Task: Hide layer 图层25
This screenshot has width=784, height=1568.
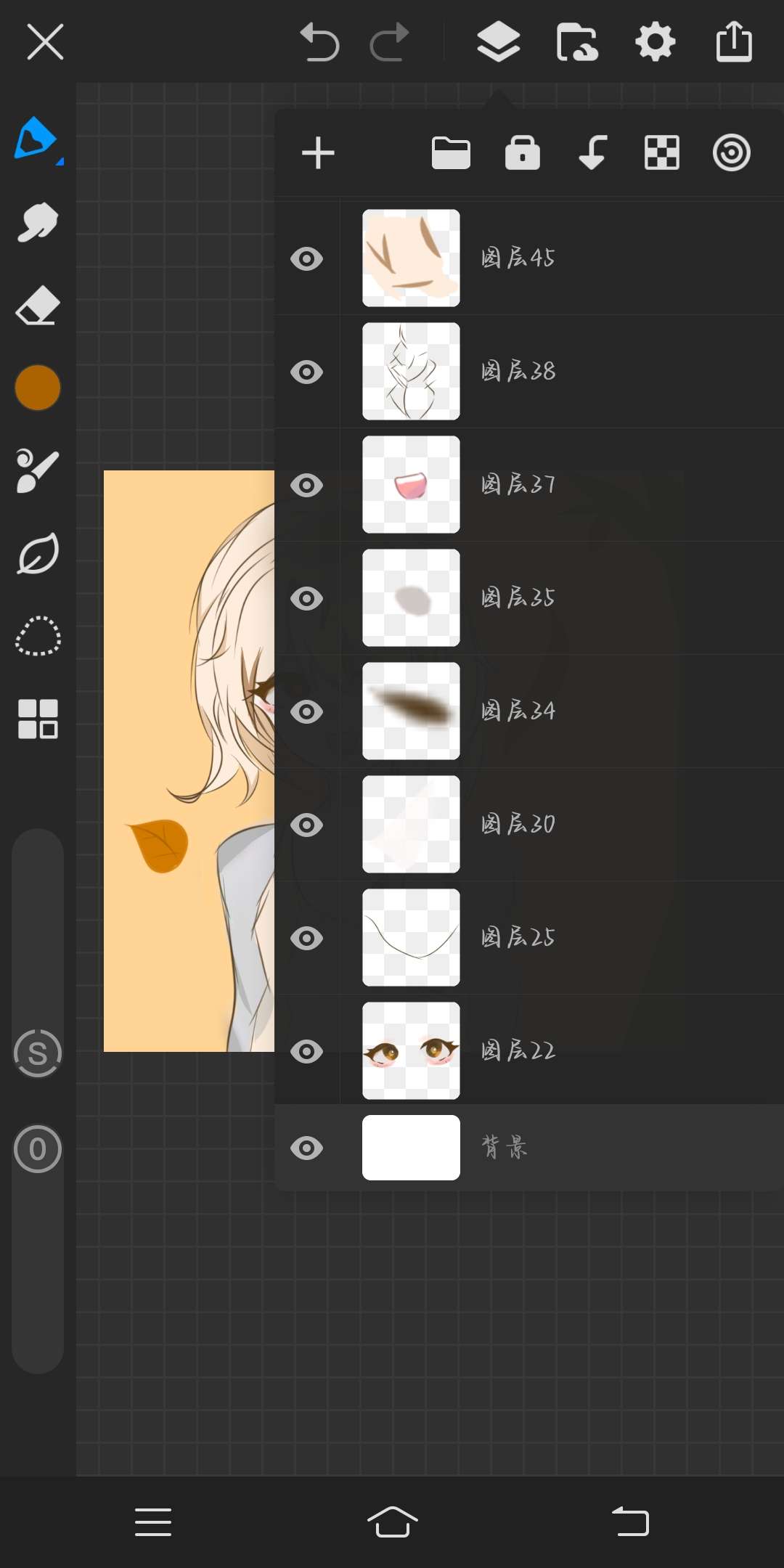Action: tap(306, 938)
